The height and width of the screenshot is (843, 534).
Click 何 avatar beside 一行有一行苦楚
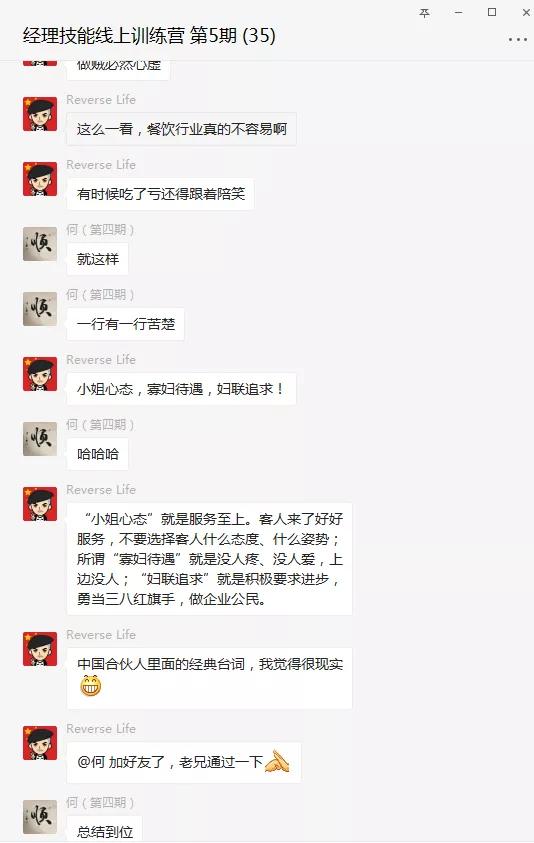[40, 309]
